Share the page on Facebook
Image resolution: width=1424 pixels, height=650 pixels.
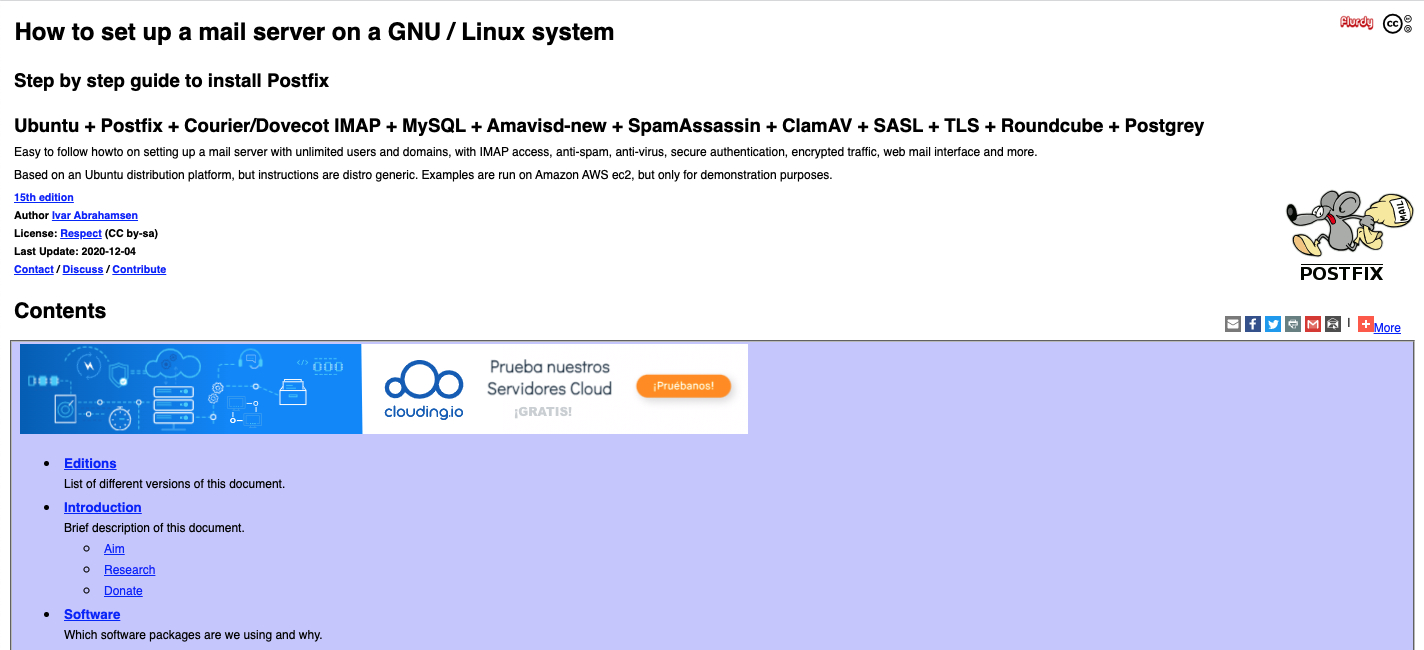(1253, 324)
